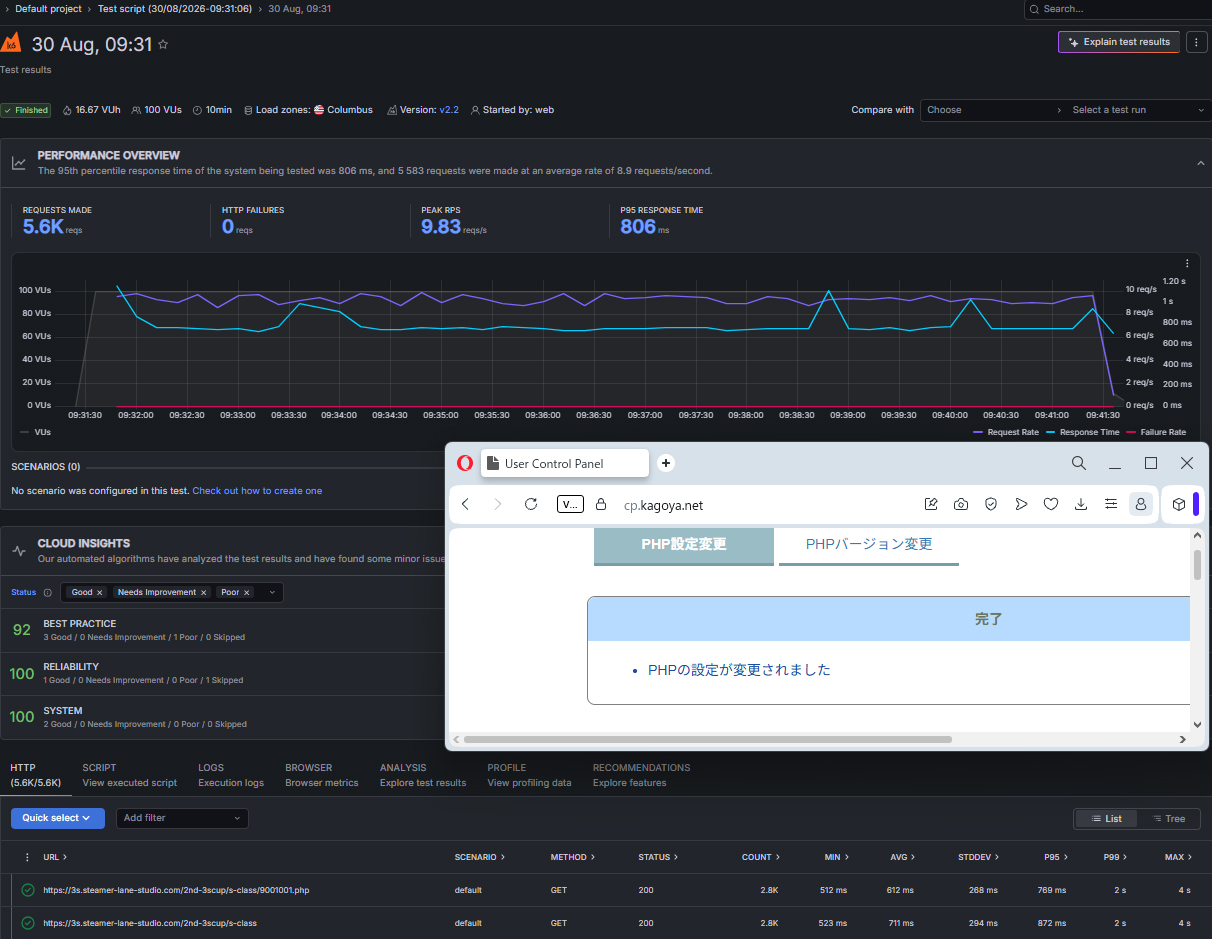Expand the BEST PRACTICE insight row
1212x939 pixels.
pos(222,630)
